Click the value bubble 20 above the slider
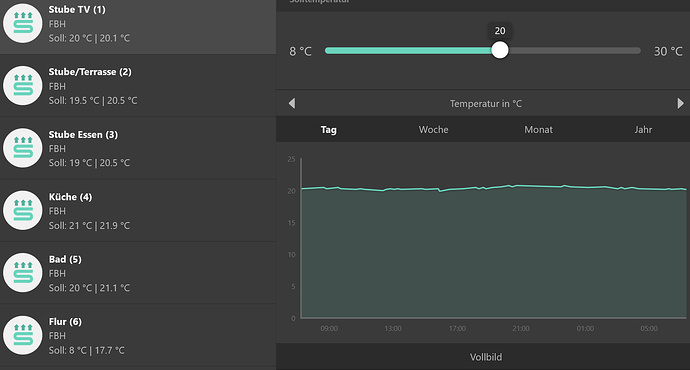The height and width of the screenshot is (370, 690). click(x=500, y=31)
